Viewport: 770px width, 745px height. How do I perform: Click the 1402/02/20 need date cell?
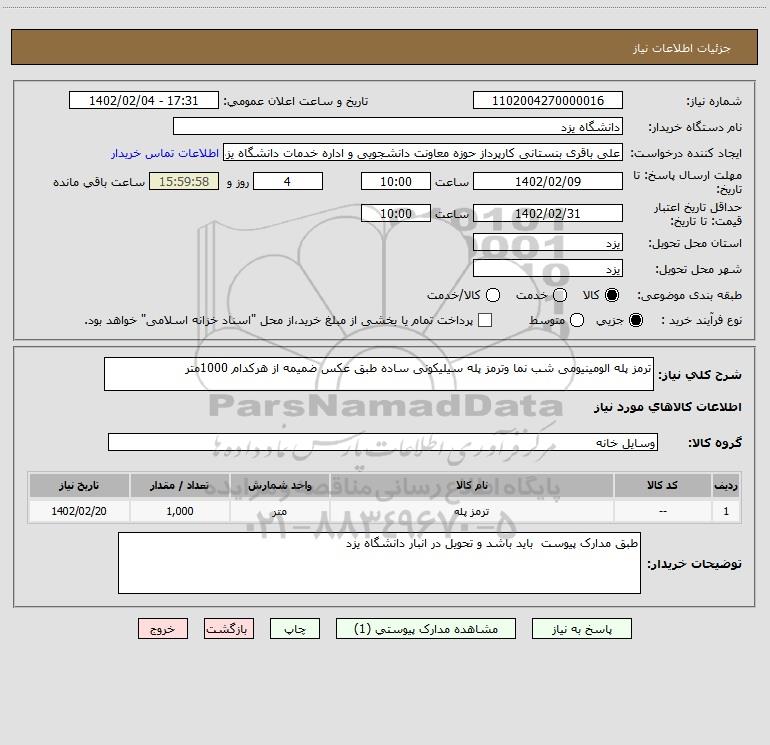[x=79, y=511]
